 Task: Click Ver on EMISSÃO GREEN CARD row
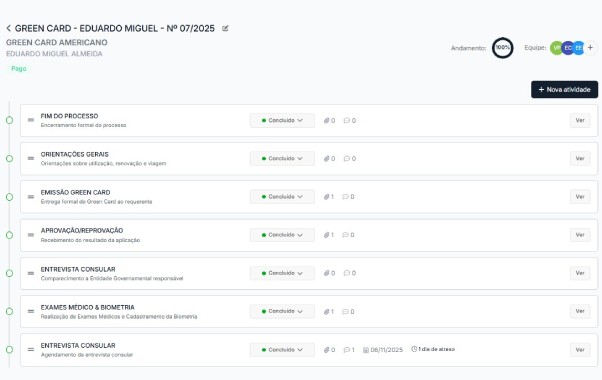580,197
